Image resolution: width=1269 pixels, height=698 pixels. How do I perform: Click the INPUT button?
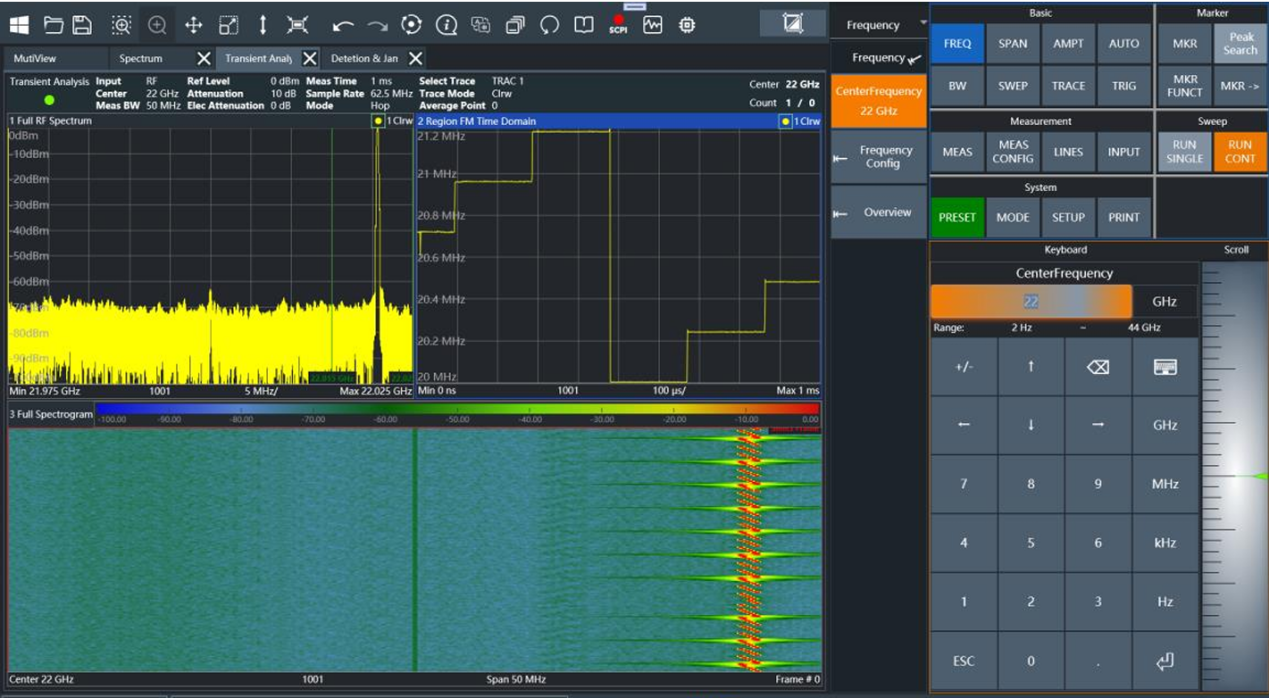tap(1124, 152)
